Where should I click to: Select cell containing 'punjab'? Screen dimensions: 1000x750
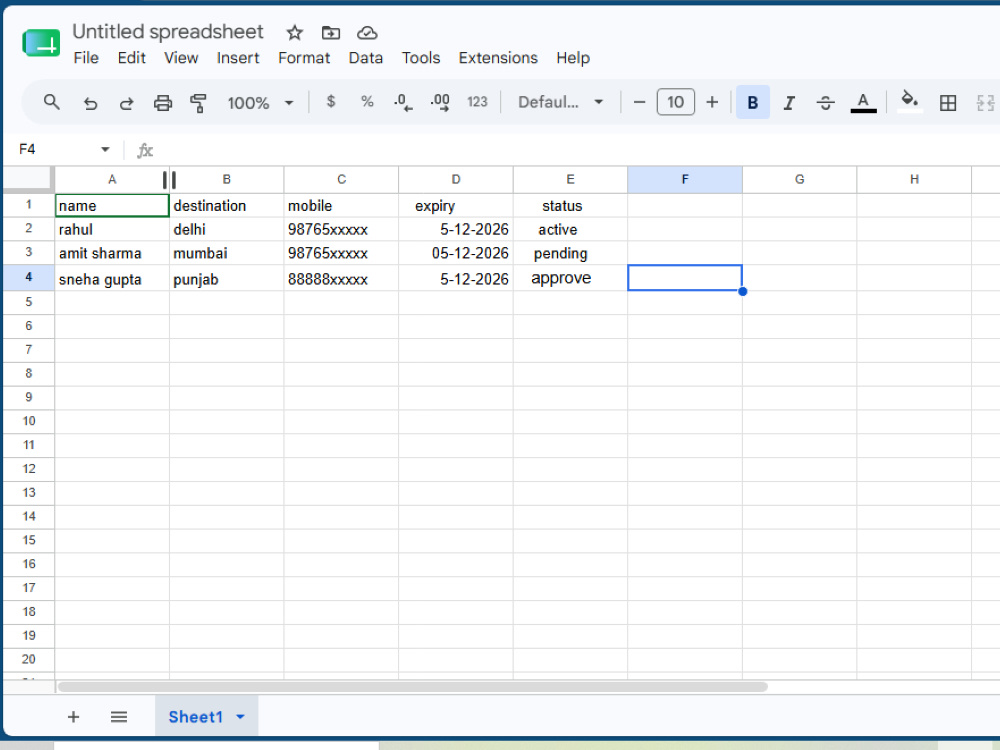tap(226, 278)
